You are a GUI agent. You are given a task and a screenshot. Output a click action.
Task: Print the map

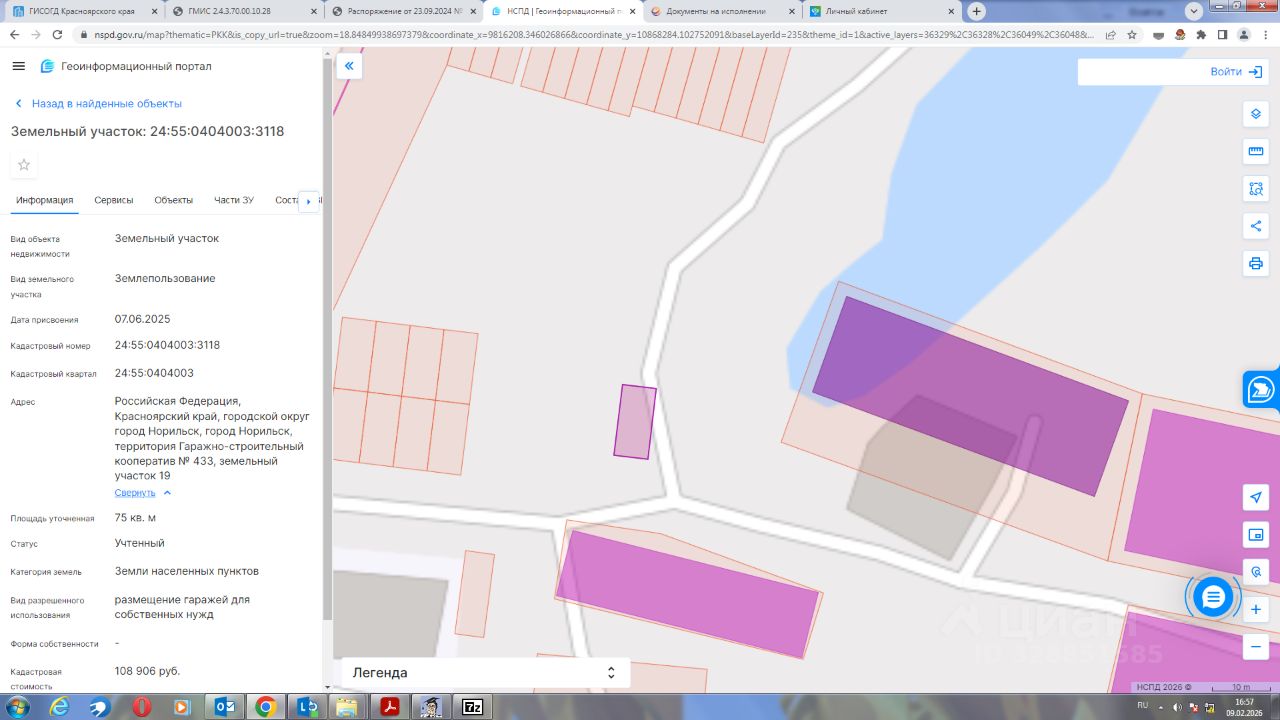tap(1256, 264)
